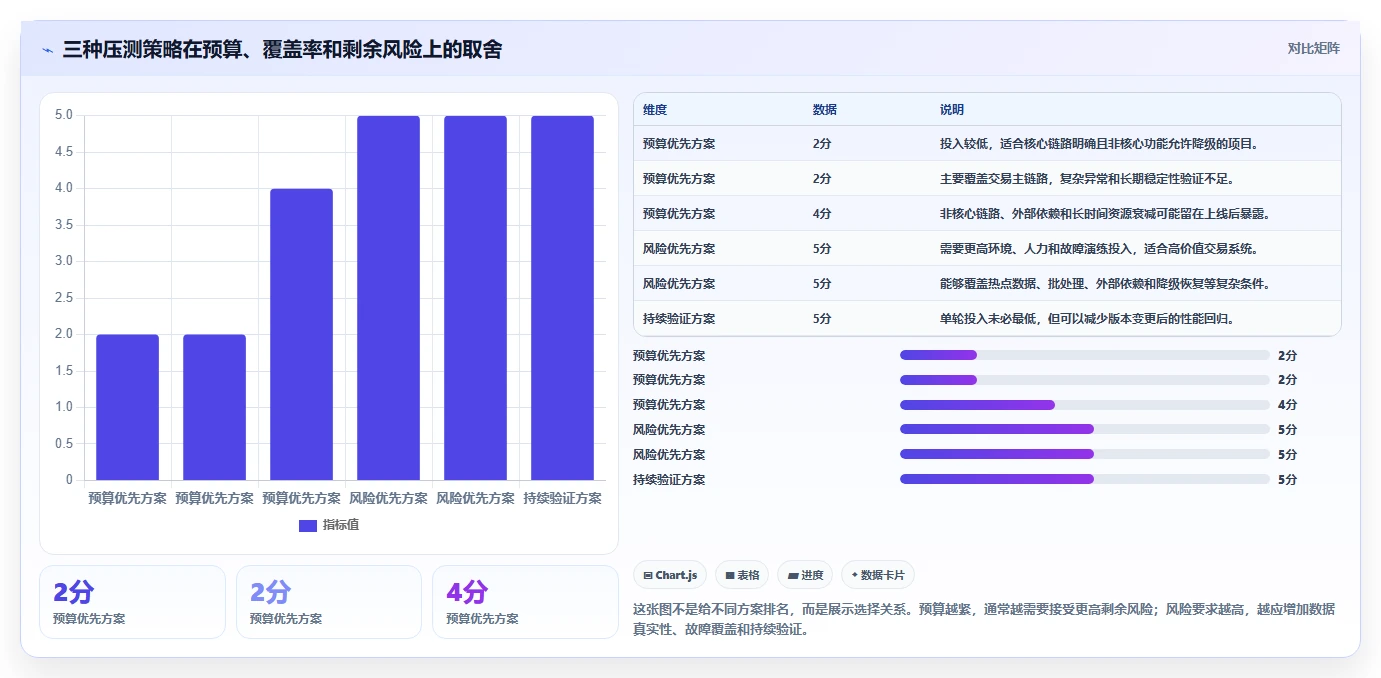This screenshot has width=1381, height=678.
Task: Click the description starting with 主要覆盖交易主链路
Action: pos(1088,179)
